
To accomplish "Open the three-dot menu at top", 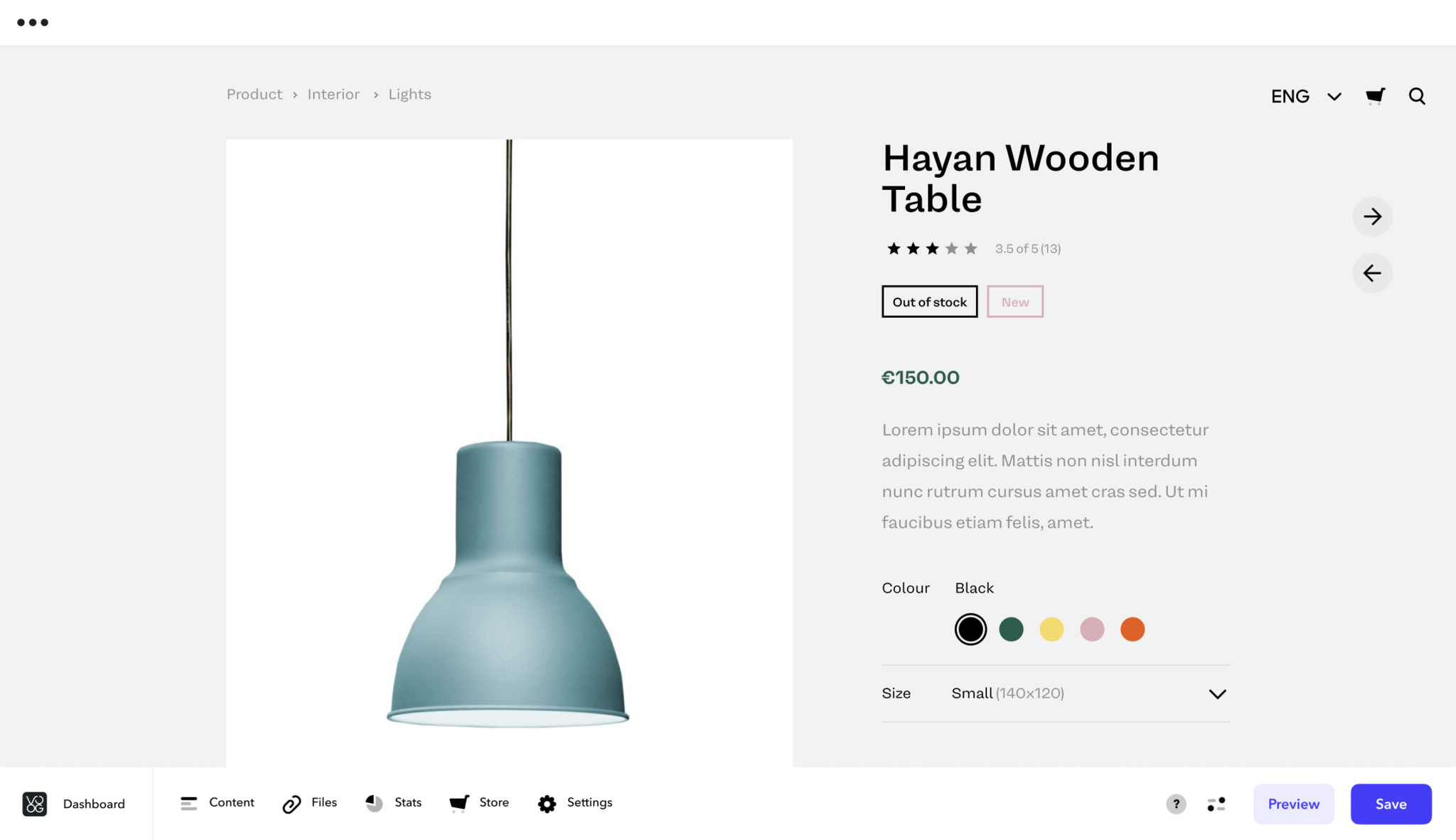I will click(x=33, y=23).
